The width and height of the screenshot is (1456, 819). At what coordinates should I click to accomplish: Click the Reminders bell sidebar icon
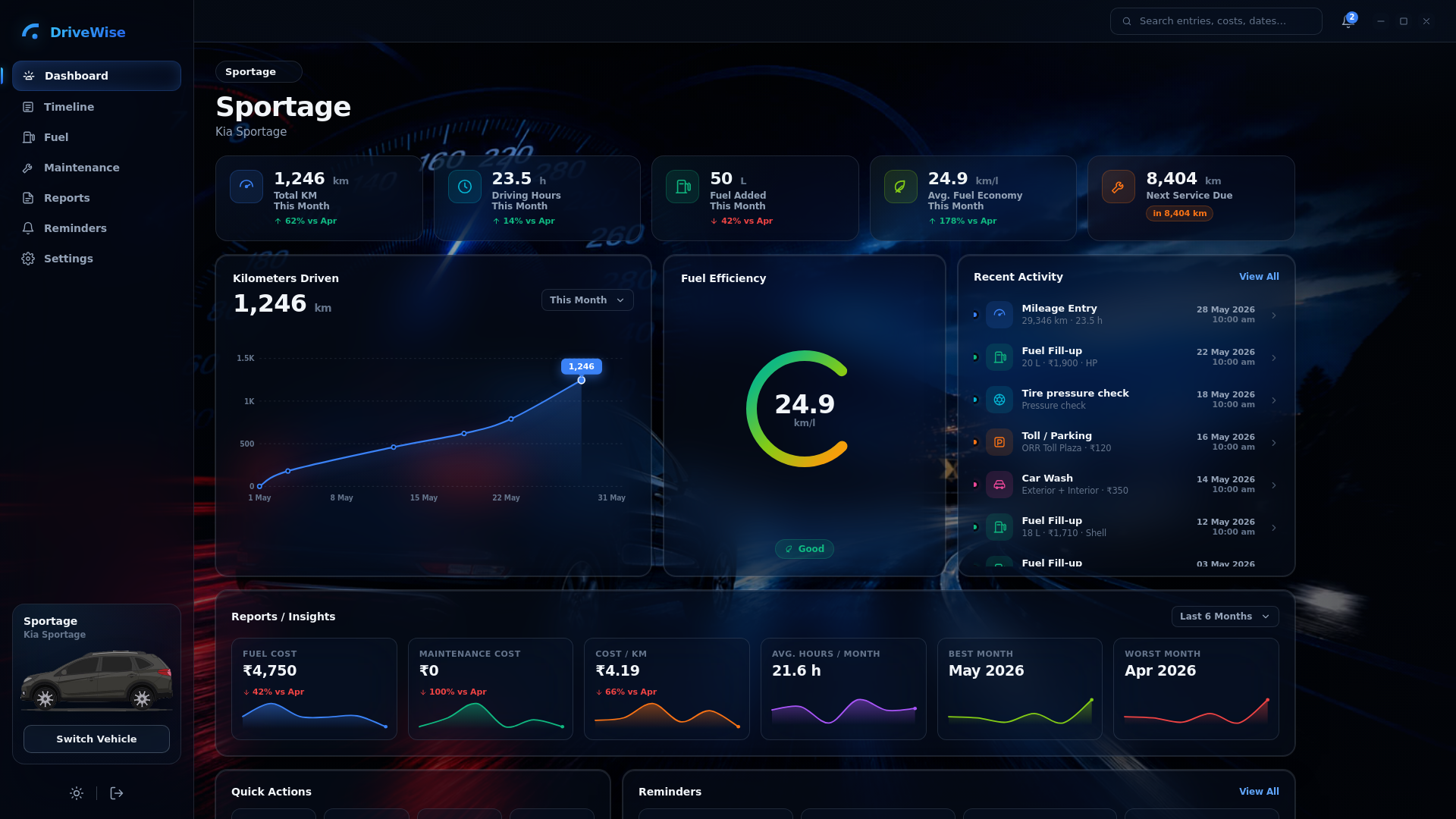point(28,228)
